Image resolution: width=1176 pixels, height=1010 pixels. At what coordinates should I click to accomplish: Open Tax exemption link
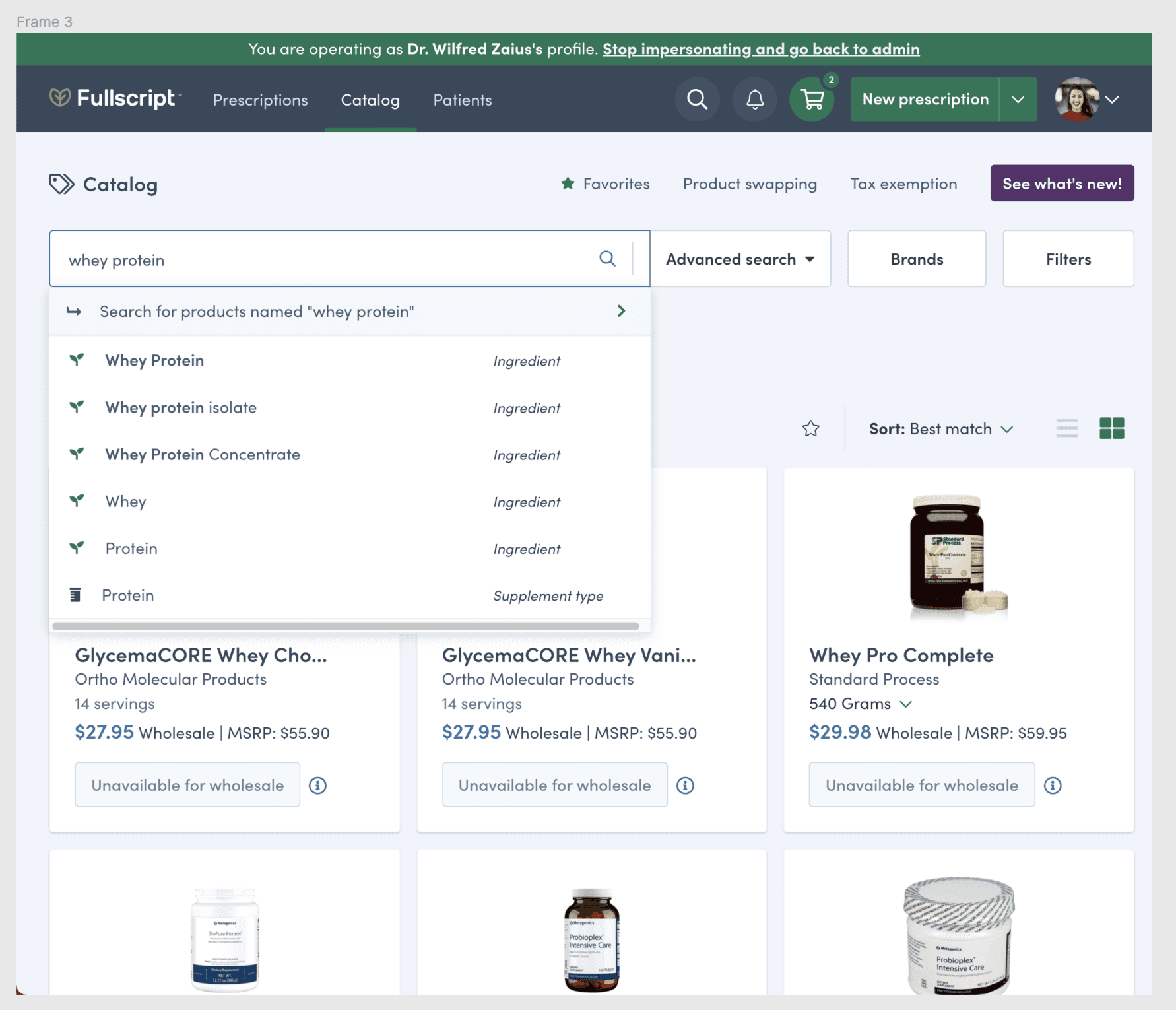pos(903,184)
